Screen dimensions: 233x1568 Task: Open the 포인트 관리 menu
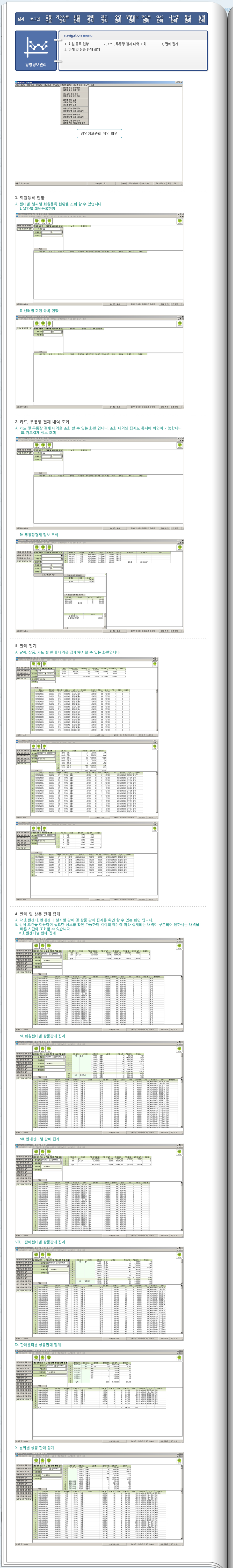146,19
